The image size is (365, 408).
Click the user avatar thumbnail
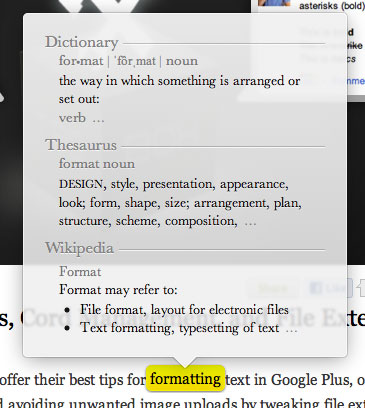coord(274,3)
